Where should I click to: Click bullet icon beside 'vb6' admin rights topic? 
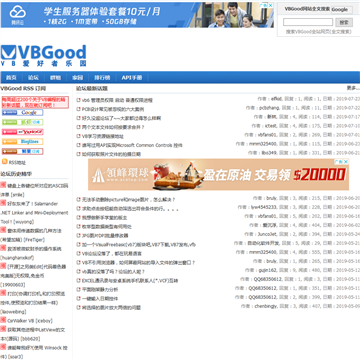(79, 100)
